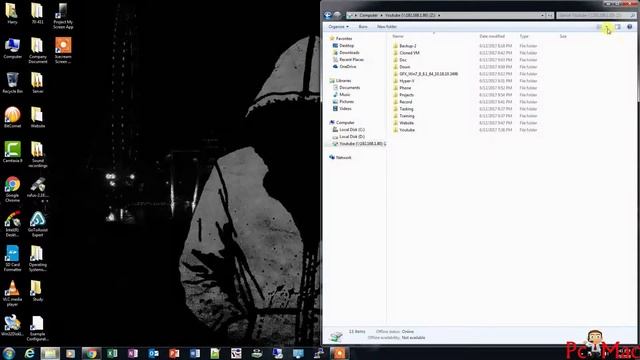
Task: Select the Backup-2 folder row
Action: click(x=465, y=46)
